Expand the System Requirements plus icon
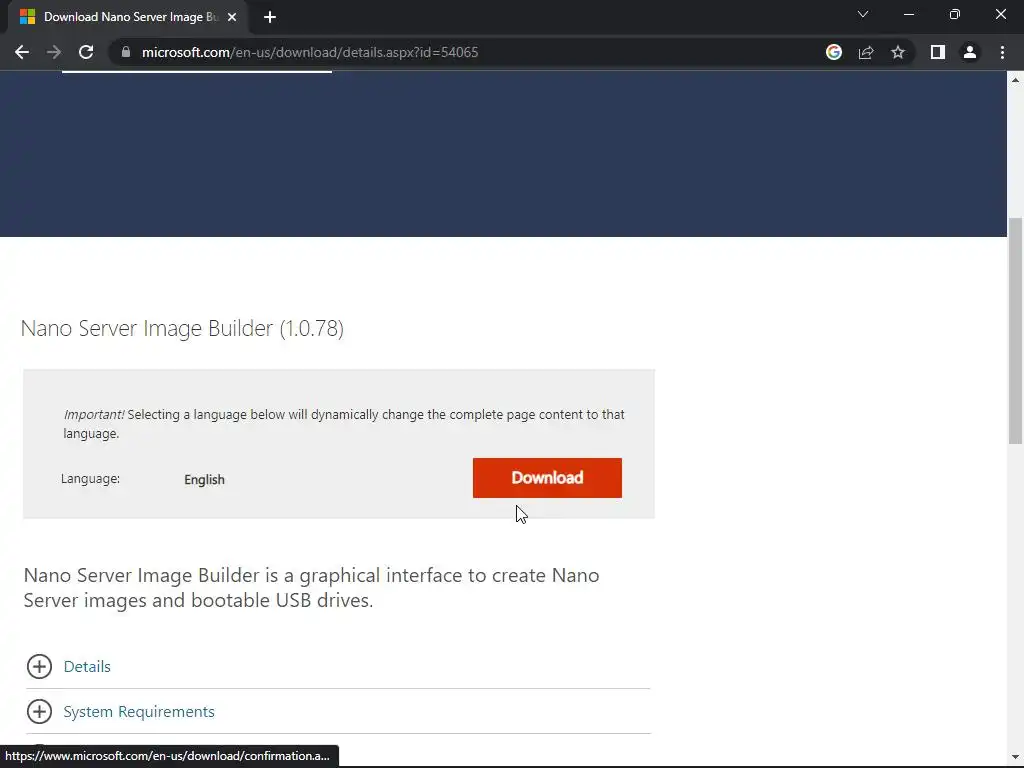The width and height of the screenshot is (1024, 768). [x=39, y=711]
